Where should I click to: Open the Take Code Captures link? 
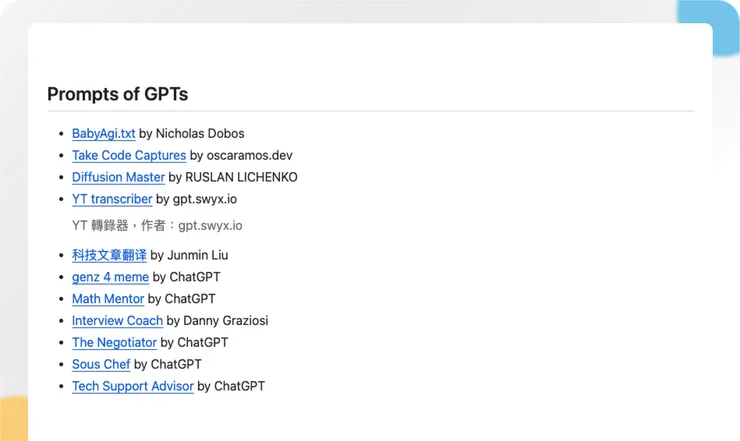pos(129,155)
